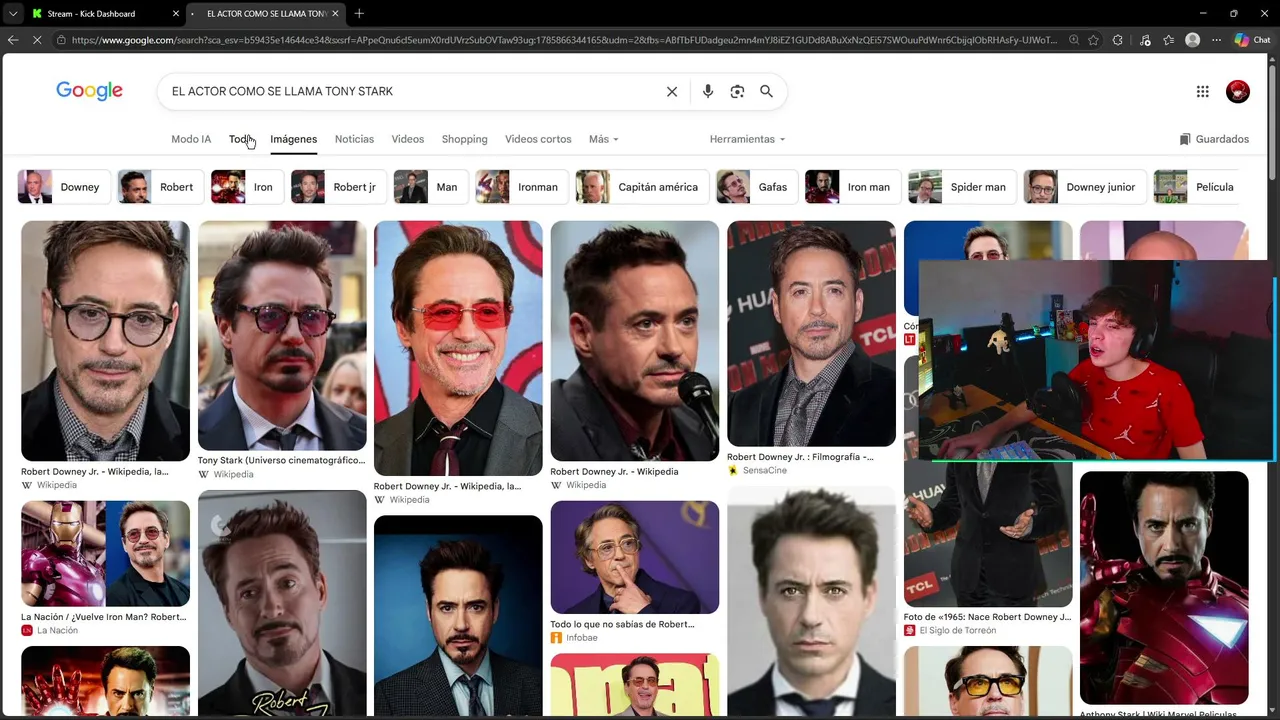Open the browser Extensions menu
The image size is (1280, 720).
point(1118,40)
